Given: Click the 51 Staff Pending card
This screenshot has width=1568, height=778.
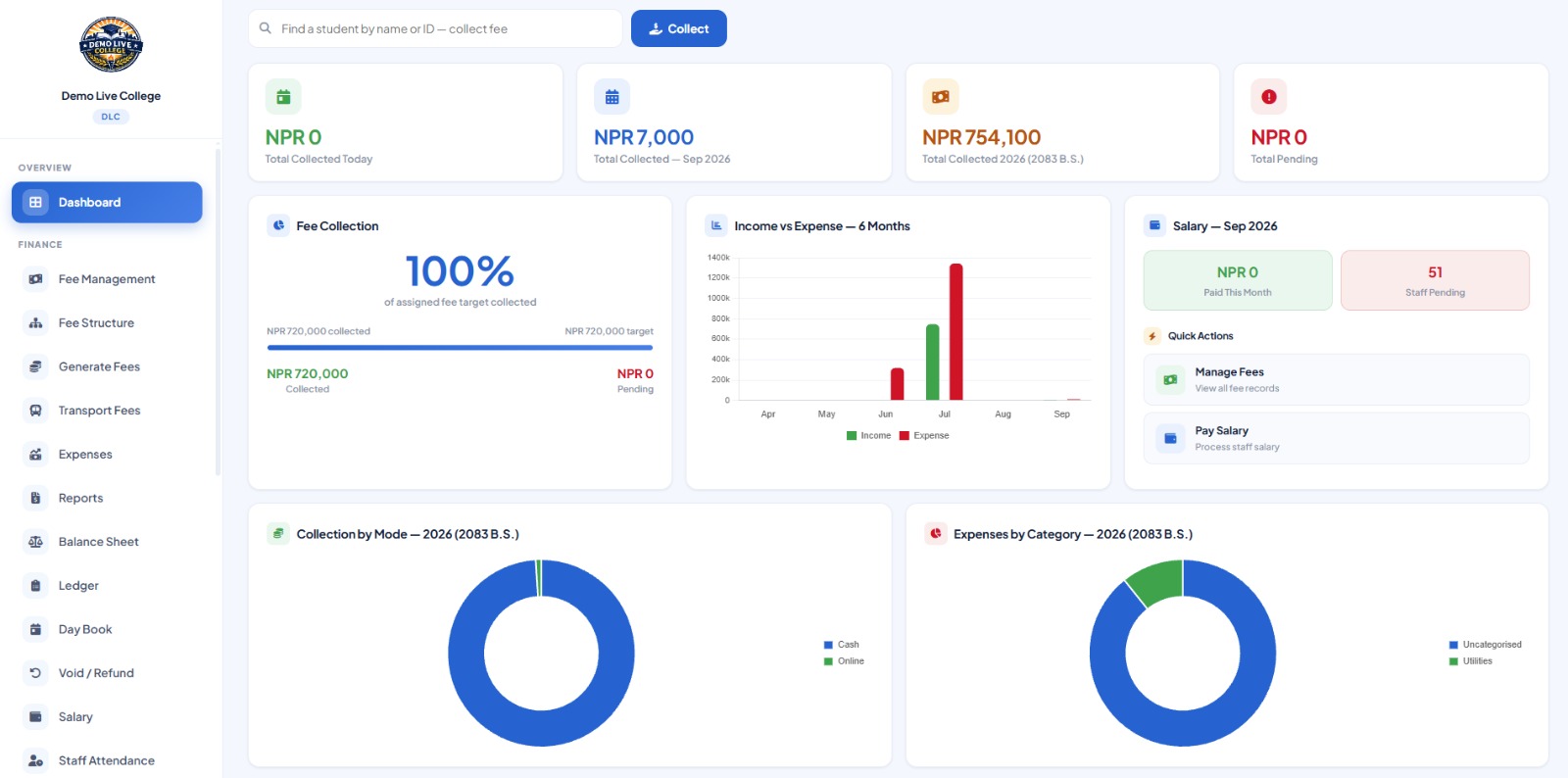Looking at the screenshot, I should [1435, 280].
